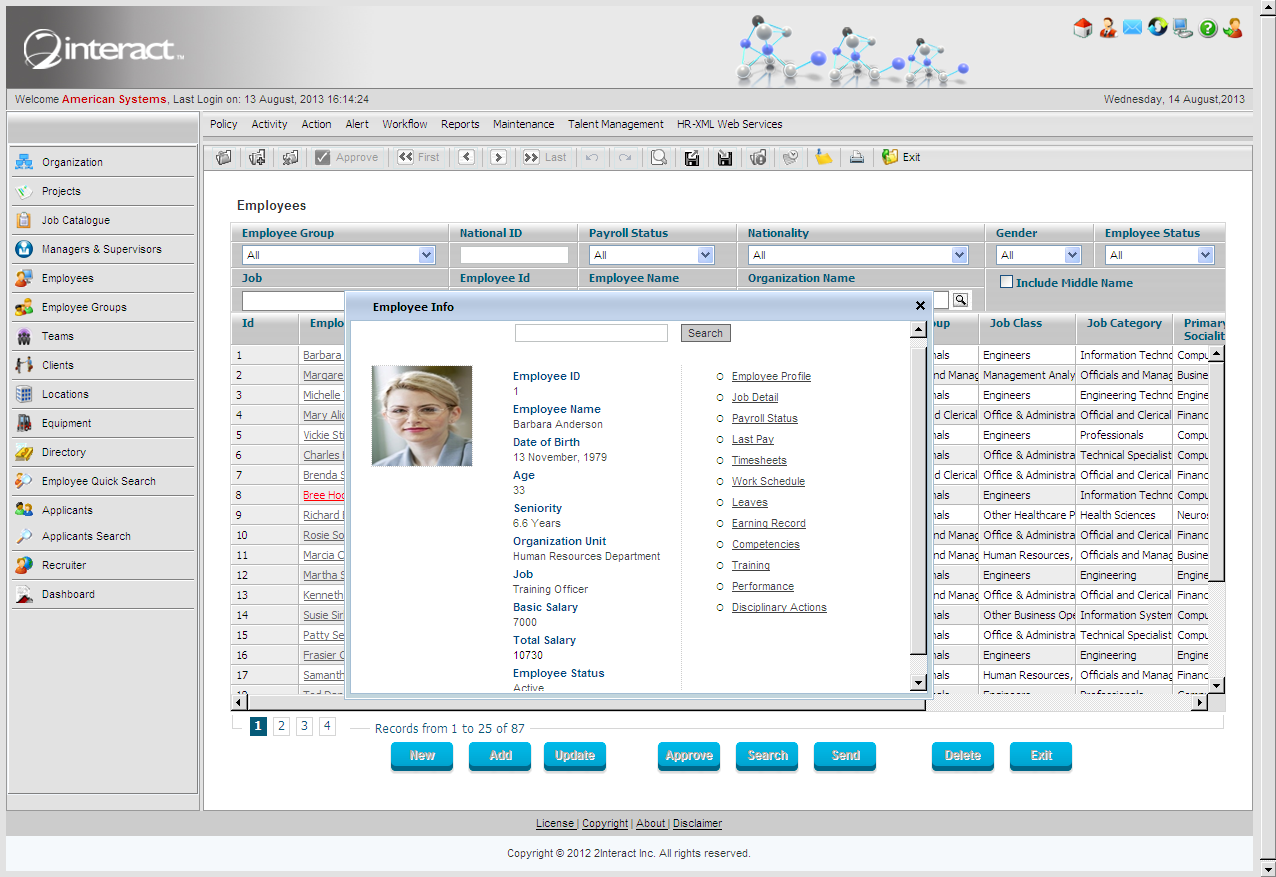Screen dimensions: 1276x877
Task: Click the magnifier search icon in toolbar
Action: click(x=658, y=157)
